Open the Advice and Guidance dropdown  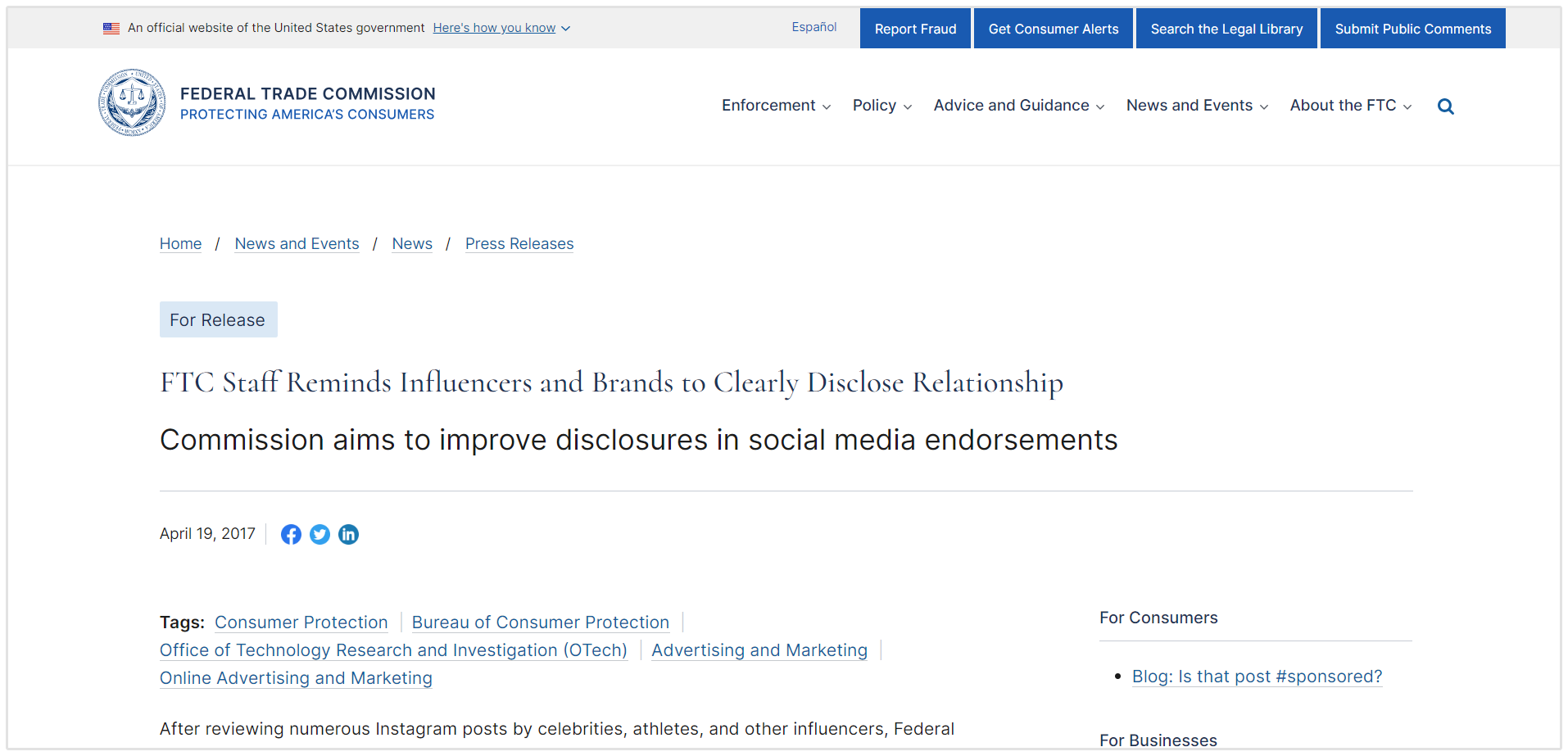[1011, 106]
